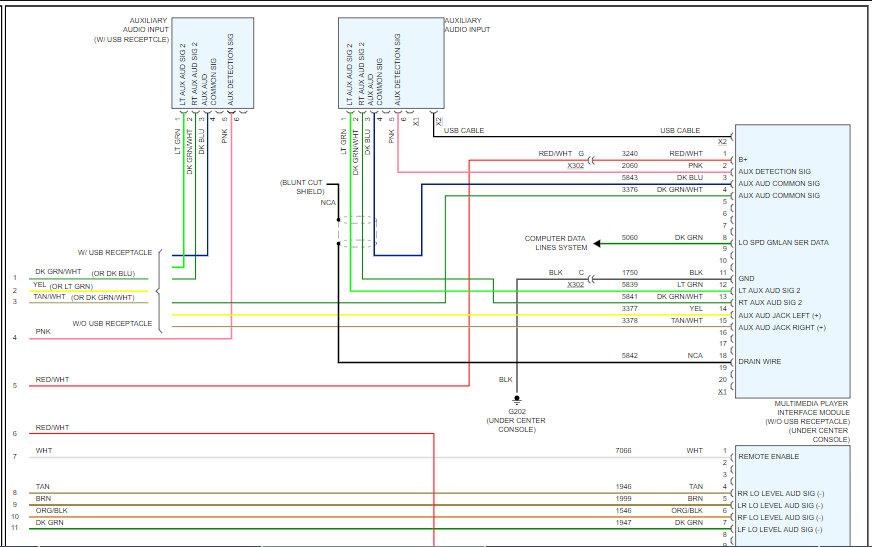Select circuit number 1947
The width and height of the screenshot is (872, 547).
click(x=623, y=523)
